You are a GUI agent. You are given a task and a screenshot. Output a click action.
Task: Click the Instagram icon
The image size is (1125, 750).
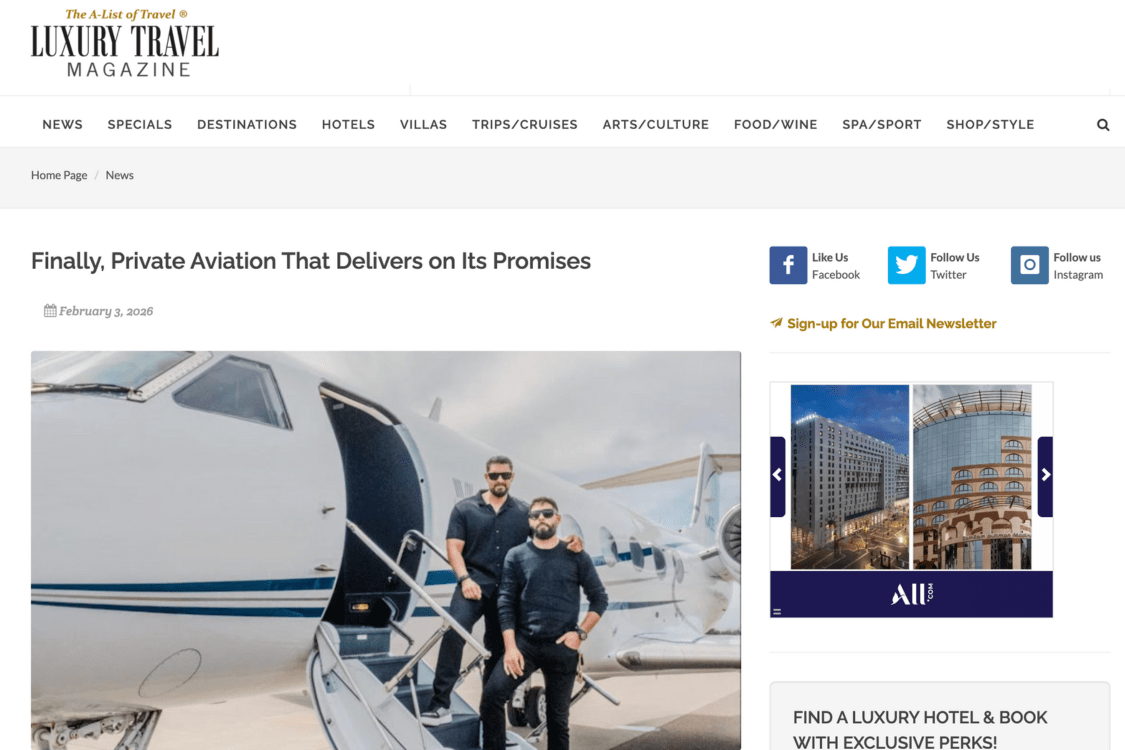pyautogui.click(x=1030, y=266)
